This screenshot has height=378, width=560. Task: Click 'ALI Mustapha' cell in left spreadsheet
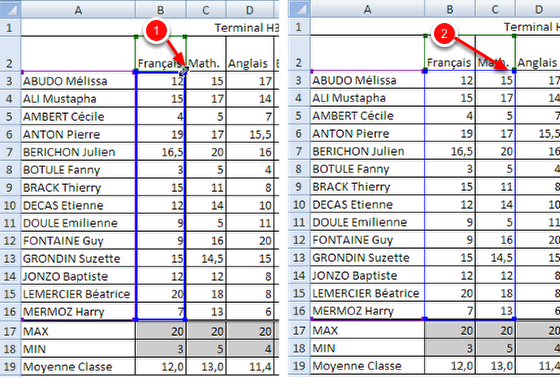[78, 99]
